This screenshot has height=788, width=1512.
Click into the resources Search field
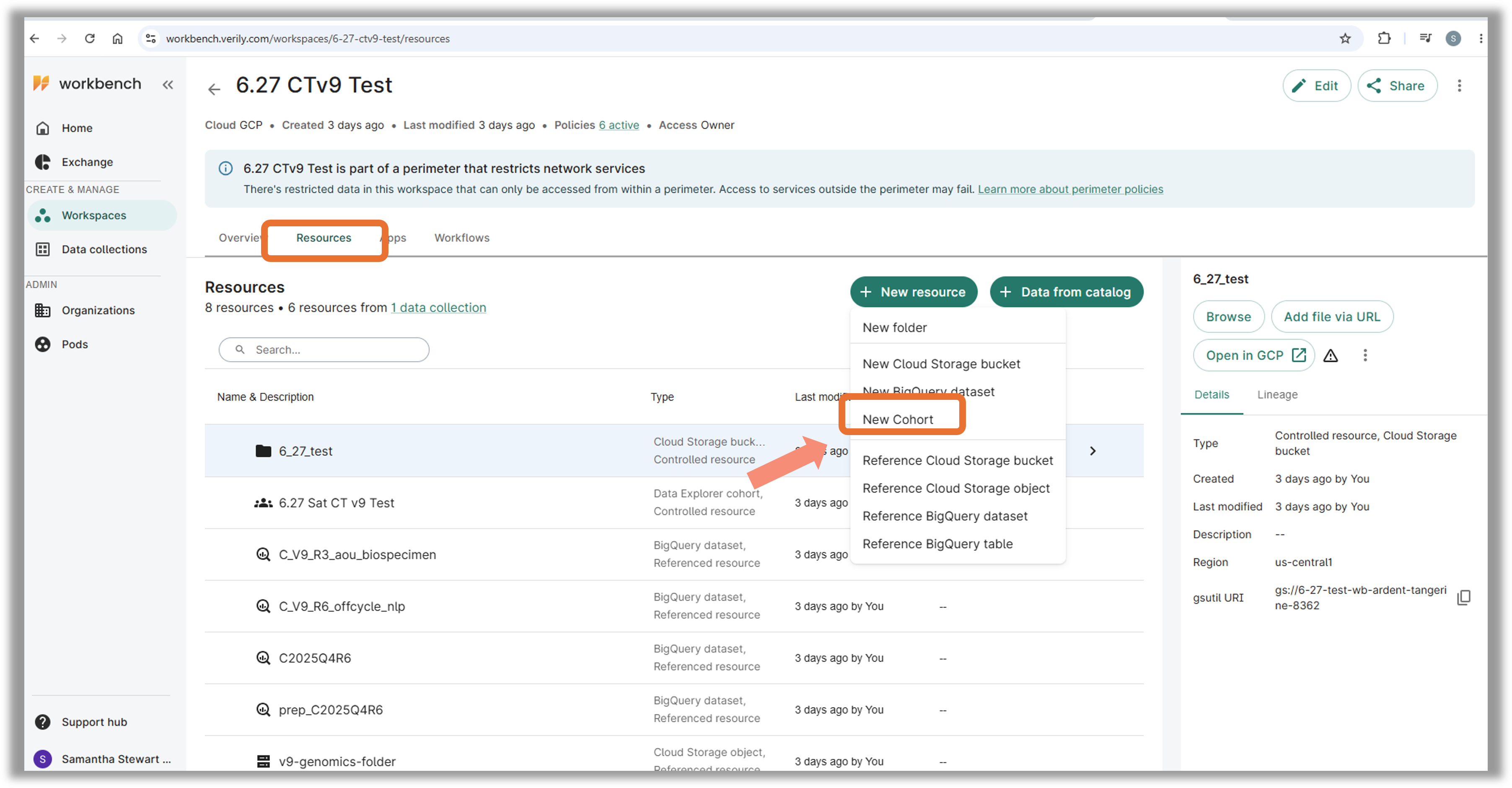pos(324,350)
